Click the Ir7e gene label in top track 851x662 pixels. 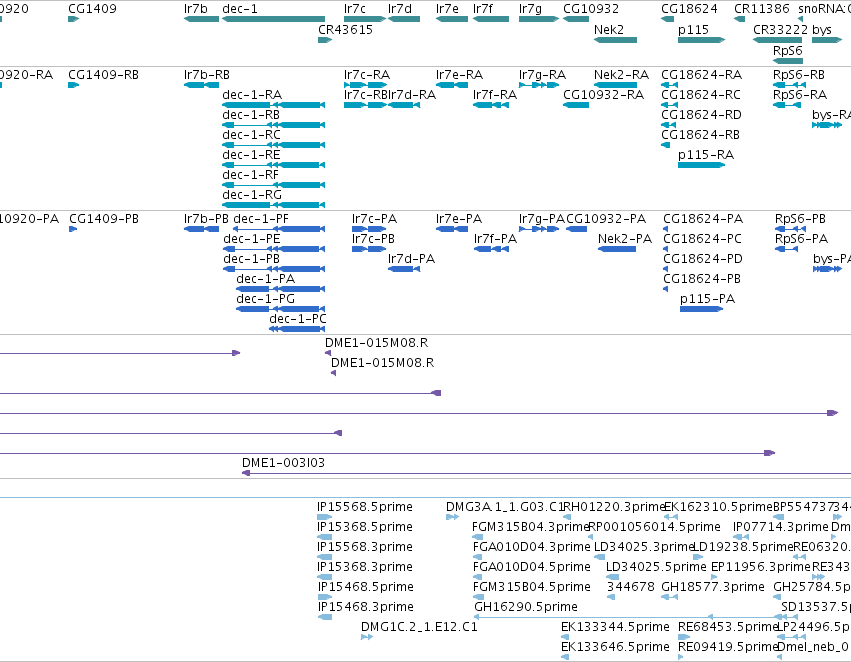(x=447, y=9)
